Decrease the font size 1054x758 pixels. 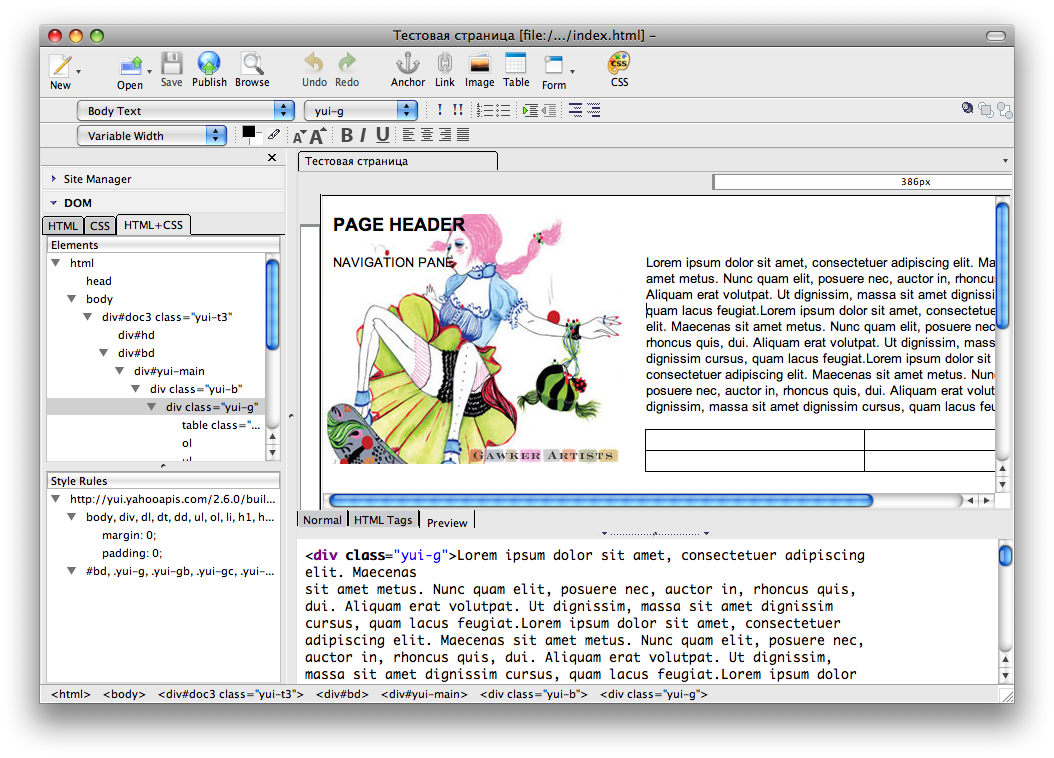pos(299,136)
